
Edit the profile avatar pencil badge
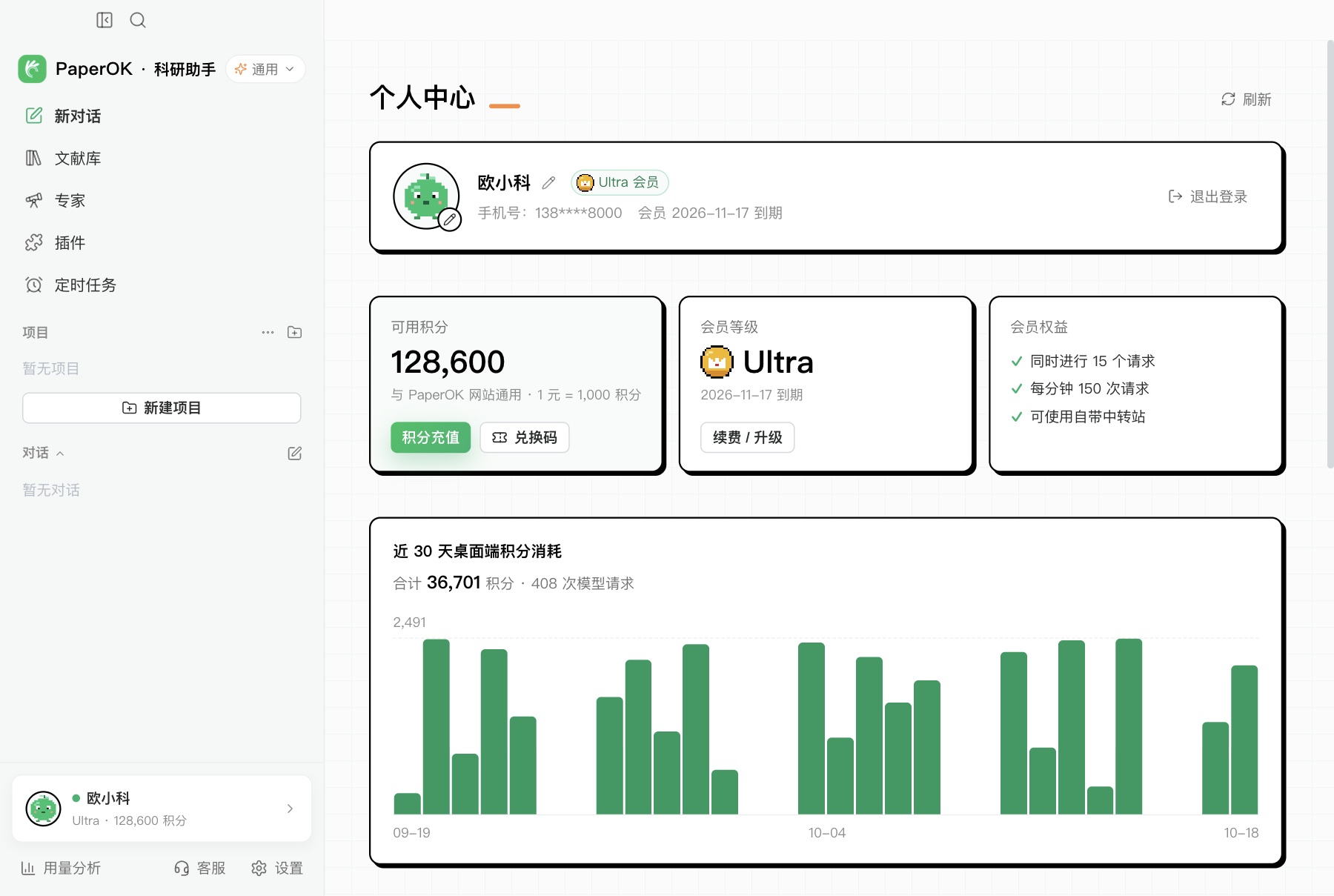450,219
